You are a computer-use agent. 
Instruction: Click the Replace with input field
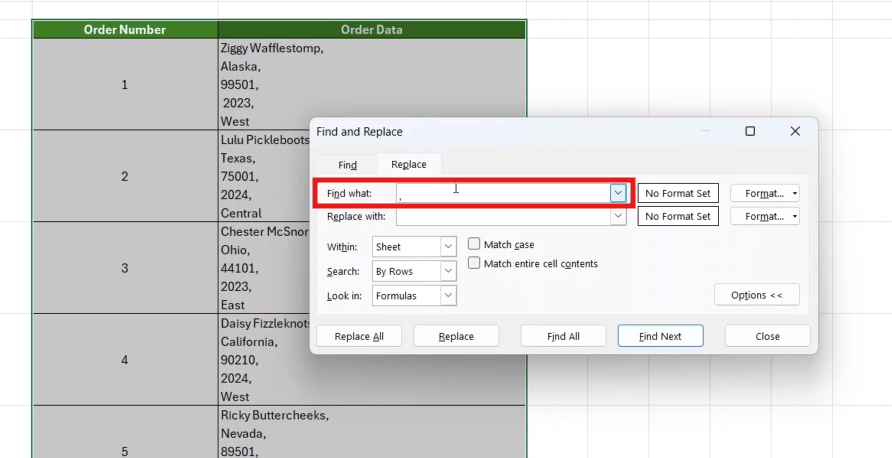coord(503,216)
